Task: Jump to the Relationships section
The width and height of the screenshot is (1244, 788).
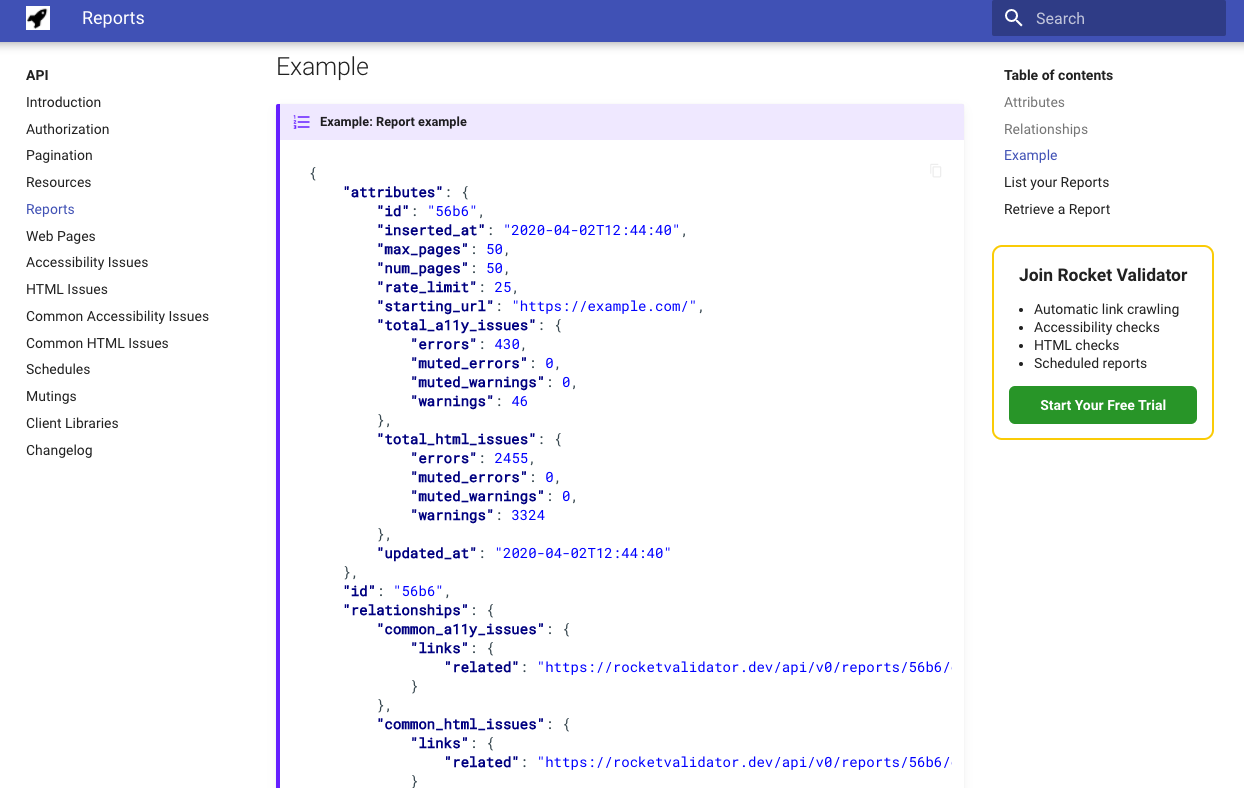Action: 1045,129
